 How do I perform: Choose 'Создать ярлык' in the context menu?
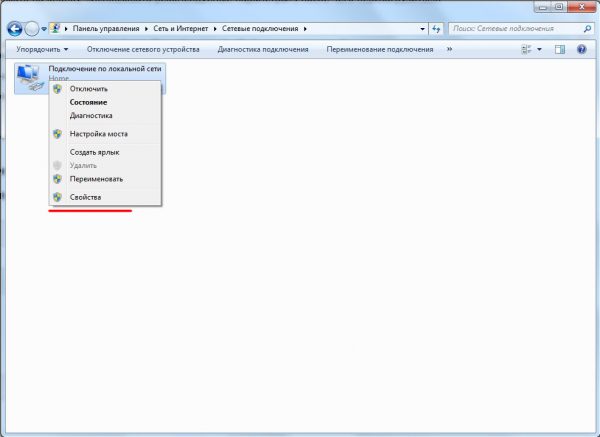tap(105, 152)
